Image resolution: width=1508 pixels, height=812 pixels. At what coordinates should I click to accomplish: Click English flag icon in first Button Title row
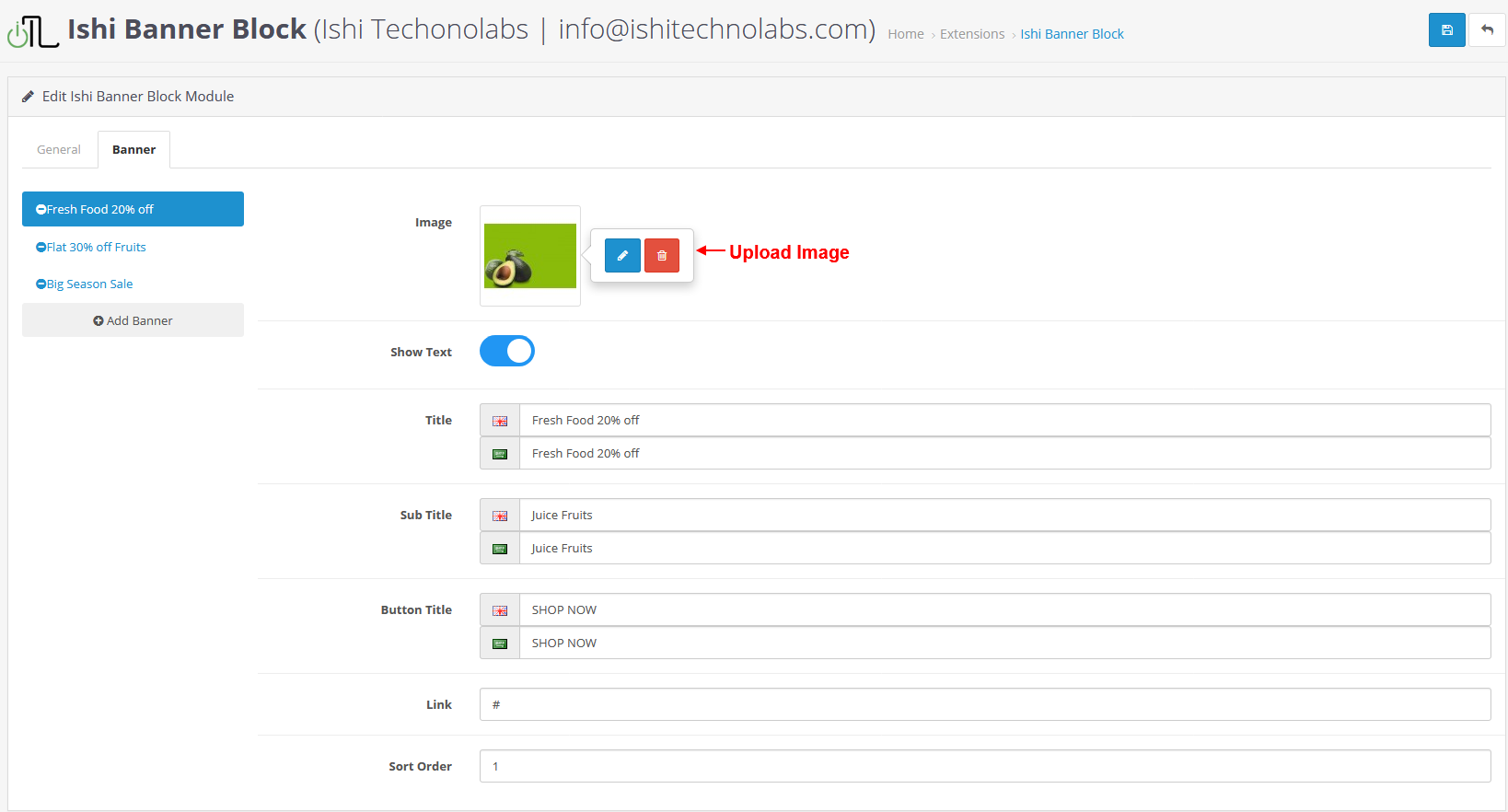pos(500,610)
